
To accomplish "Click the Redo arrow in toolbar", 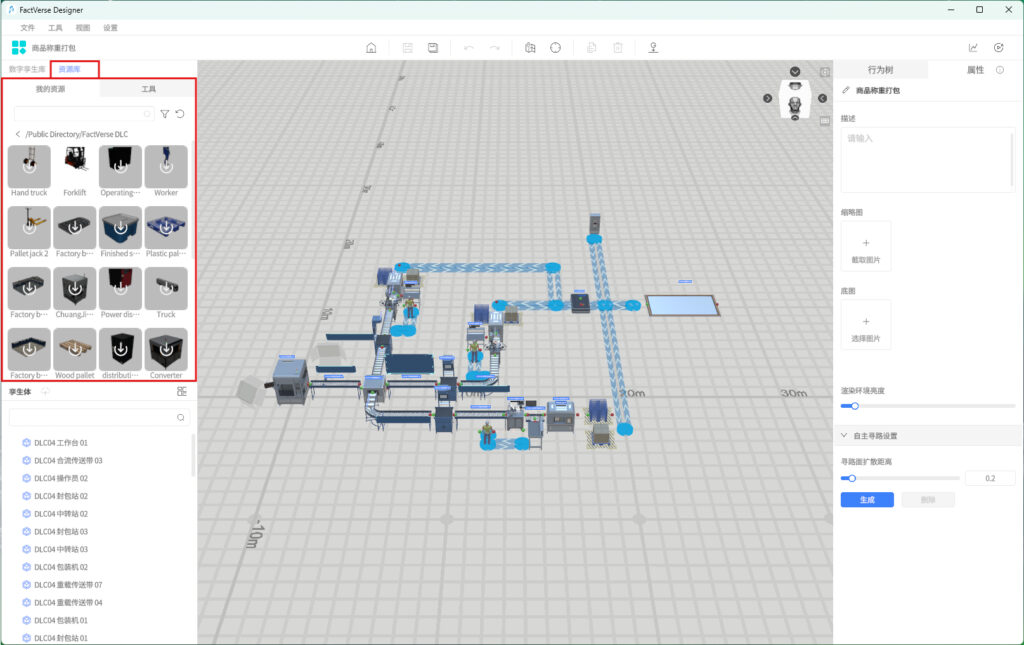I will (x=494, y=48).
